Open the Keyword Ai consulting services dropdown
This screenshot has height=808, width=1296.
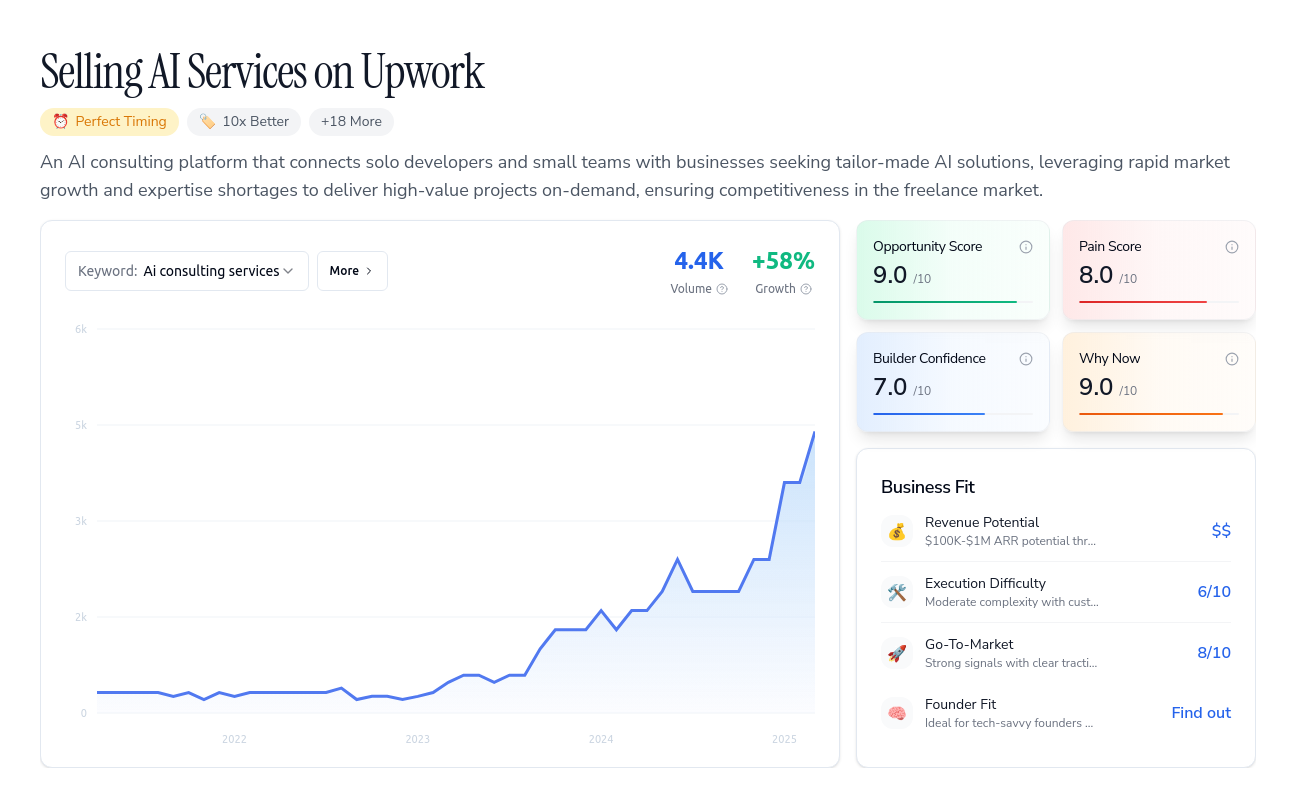[187, 271]
